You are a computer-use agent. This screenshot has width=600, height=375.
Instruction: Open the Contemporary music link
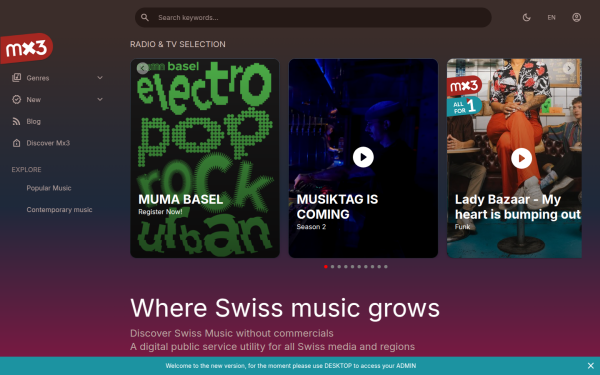pyautogui.click(x=59, y=210)
